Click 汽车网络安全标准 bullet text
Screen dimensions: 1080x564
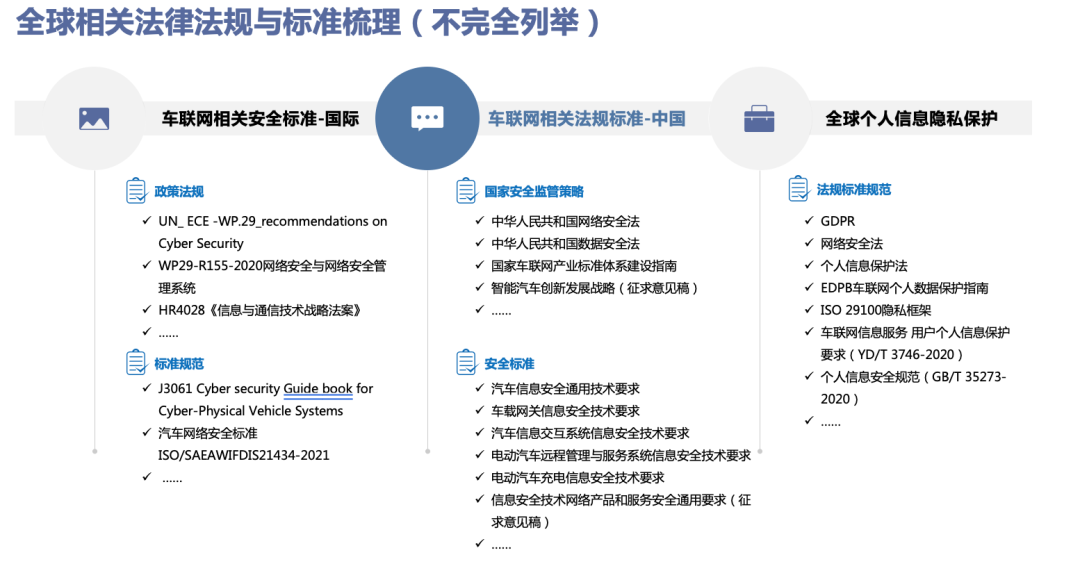pyautogui.click(x=208, y=433)
